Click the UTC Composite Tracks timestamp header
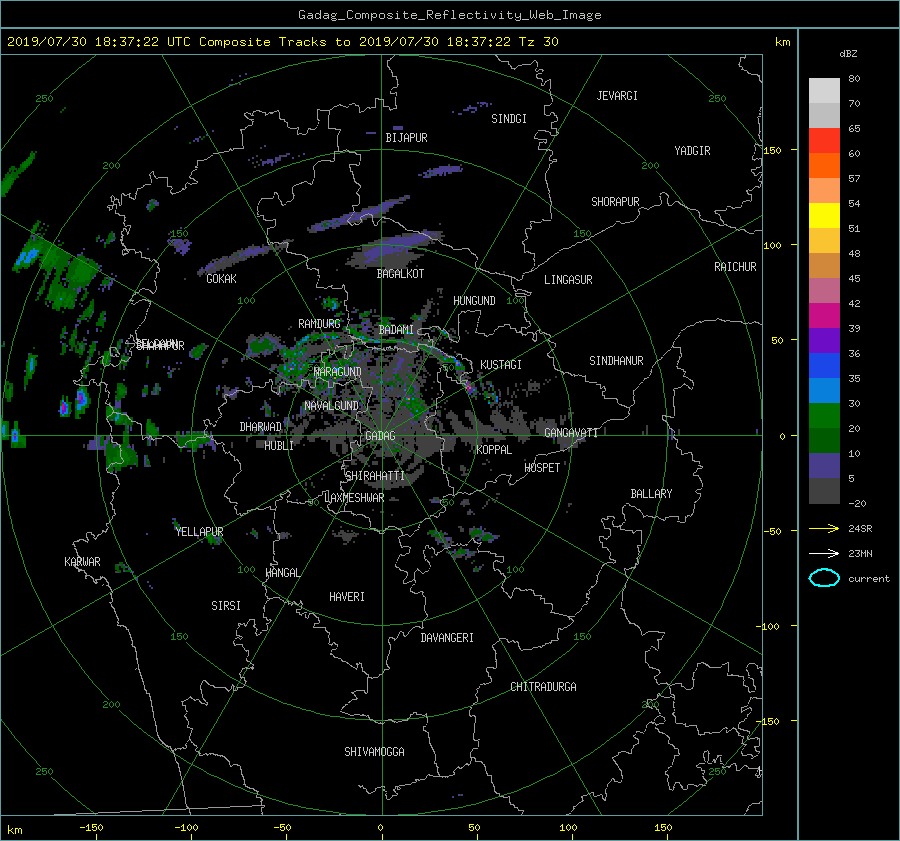This screenshot has height=841, width=900. tap(282, 42)
